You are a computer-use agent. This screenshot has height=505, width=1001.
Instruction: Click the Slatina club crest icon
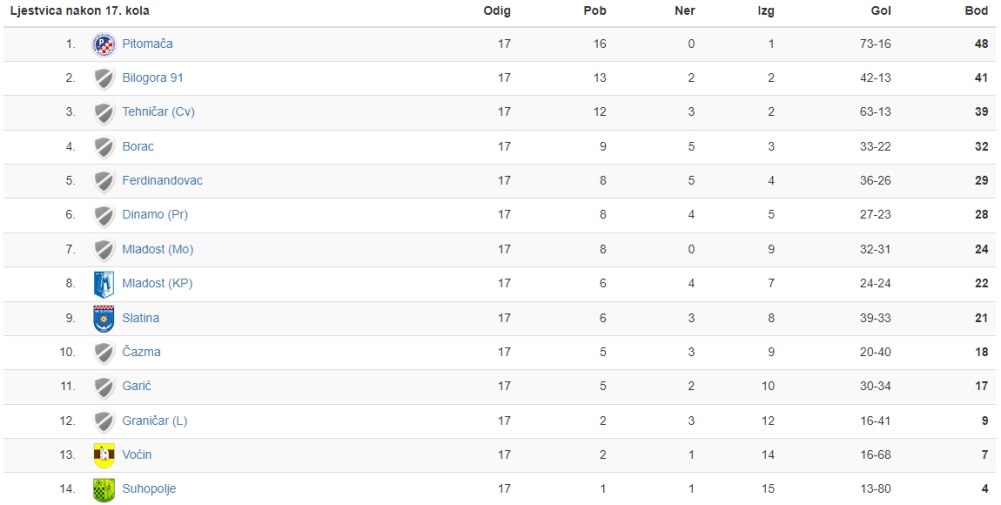tap(104, 318)
